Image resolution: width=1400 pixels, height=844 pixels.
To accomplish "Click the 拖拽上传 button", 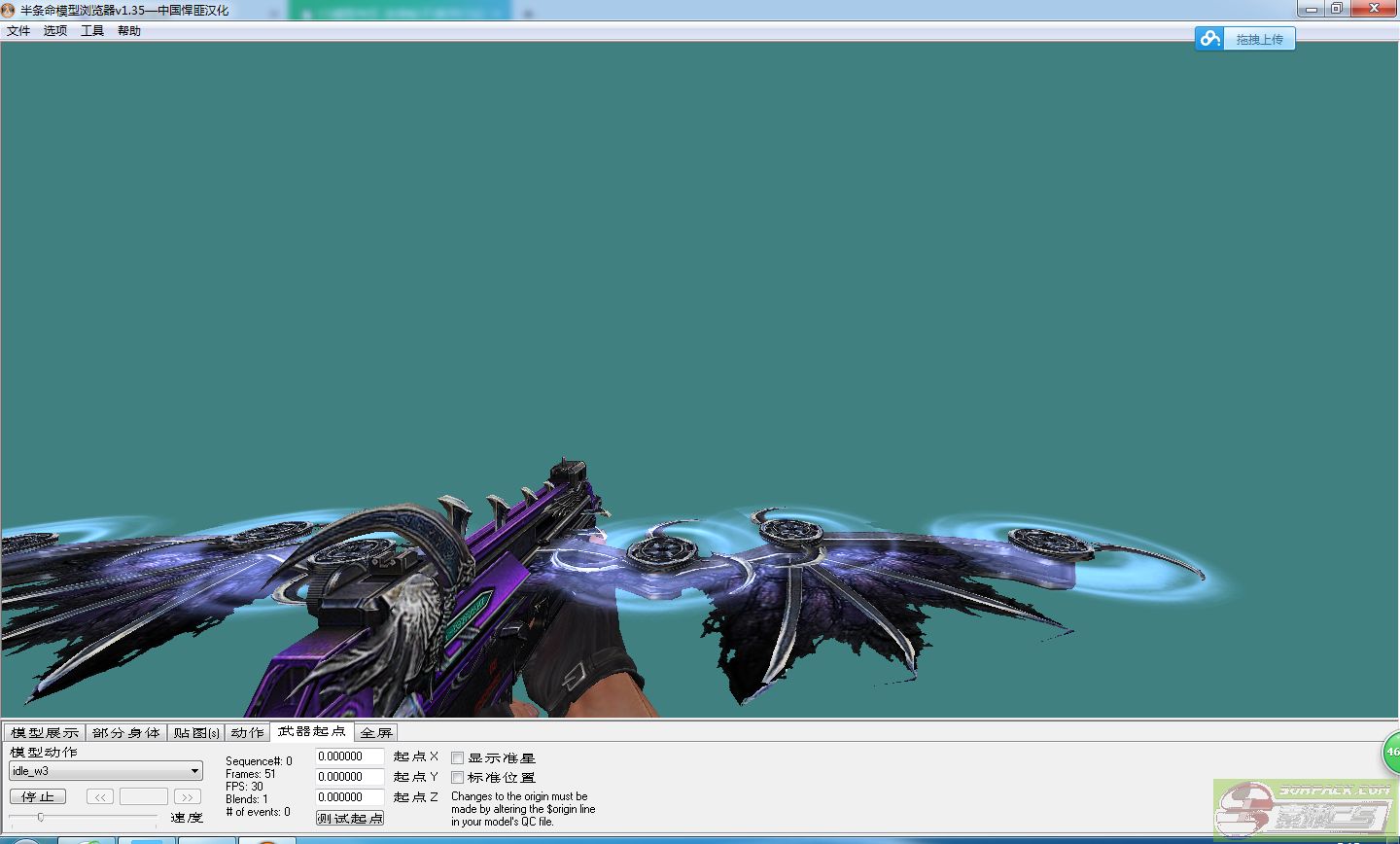I will 1259,39.
